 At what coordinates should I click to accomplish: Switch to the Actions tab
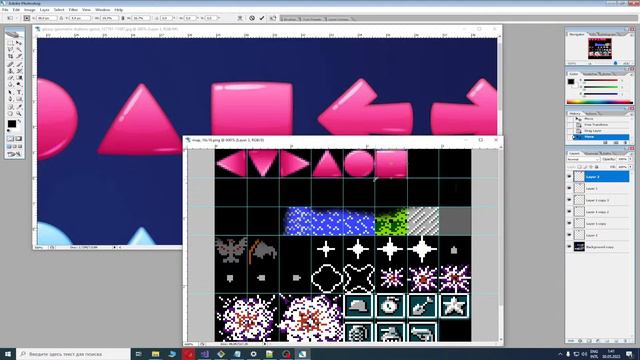(x=591, y=113)
